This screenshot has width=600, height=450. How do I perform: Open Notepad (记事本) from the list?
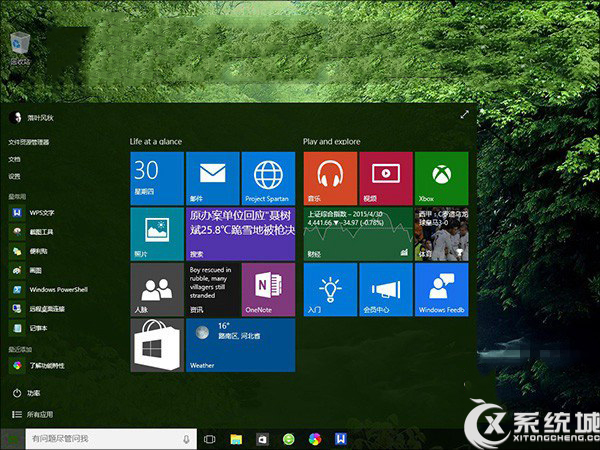pyautogui.click(x=28, y=328)
